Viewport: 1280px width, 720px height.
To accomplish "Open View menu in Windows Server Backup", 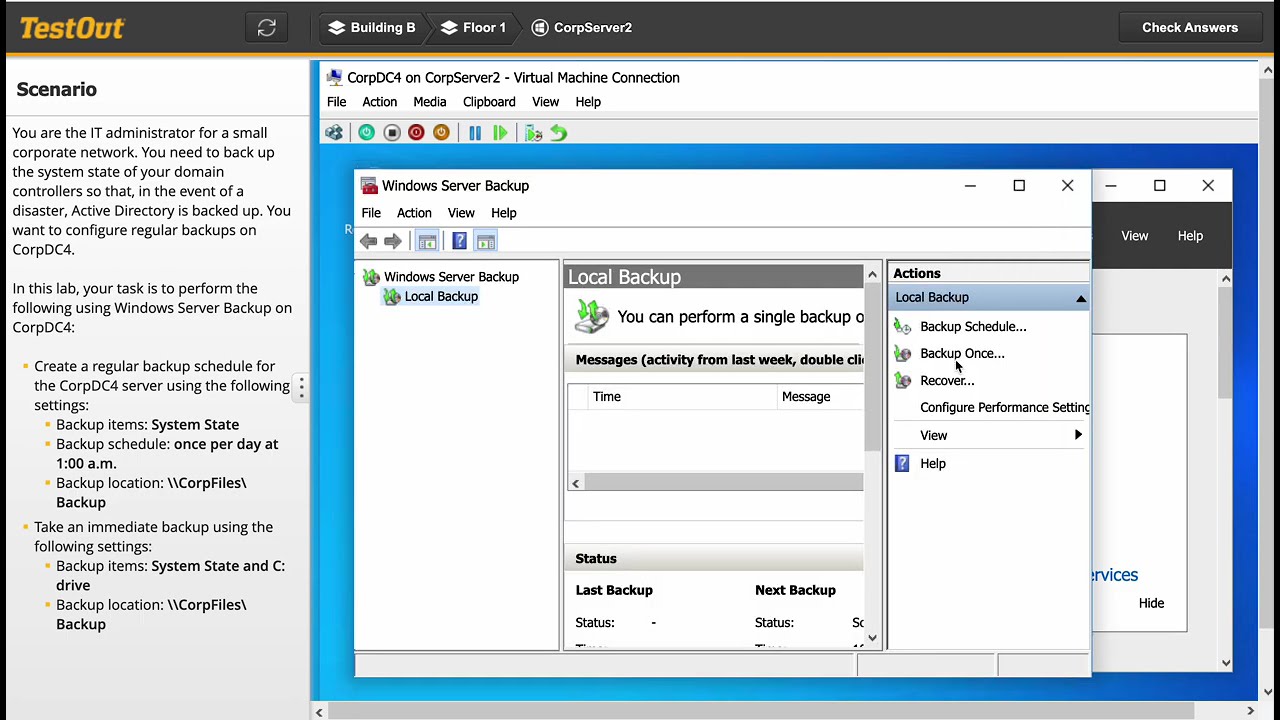I will (x=461, y=213).
